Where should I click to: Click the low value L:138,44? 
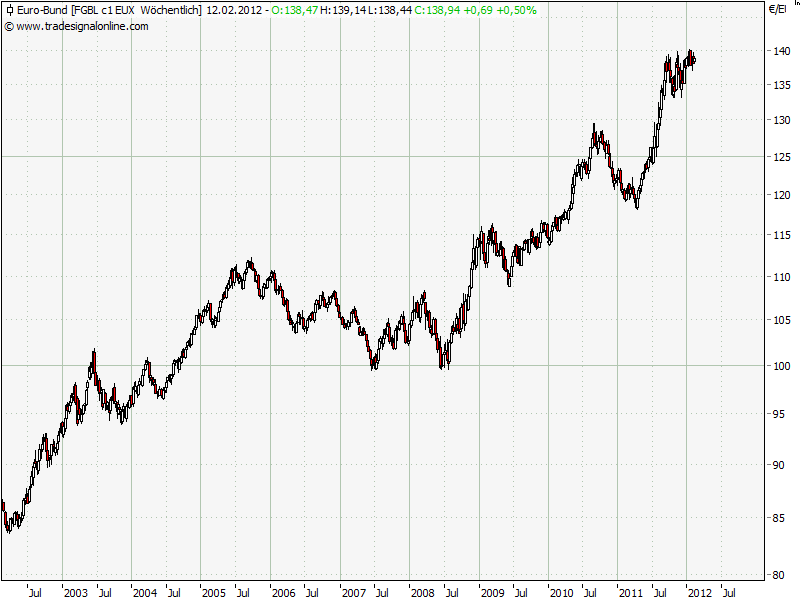click(389, 10)
